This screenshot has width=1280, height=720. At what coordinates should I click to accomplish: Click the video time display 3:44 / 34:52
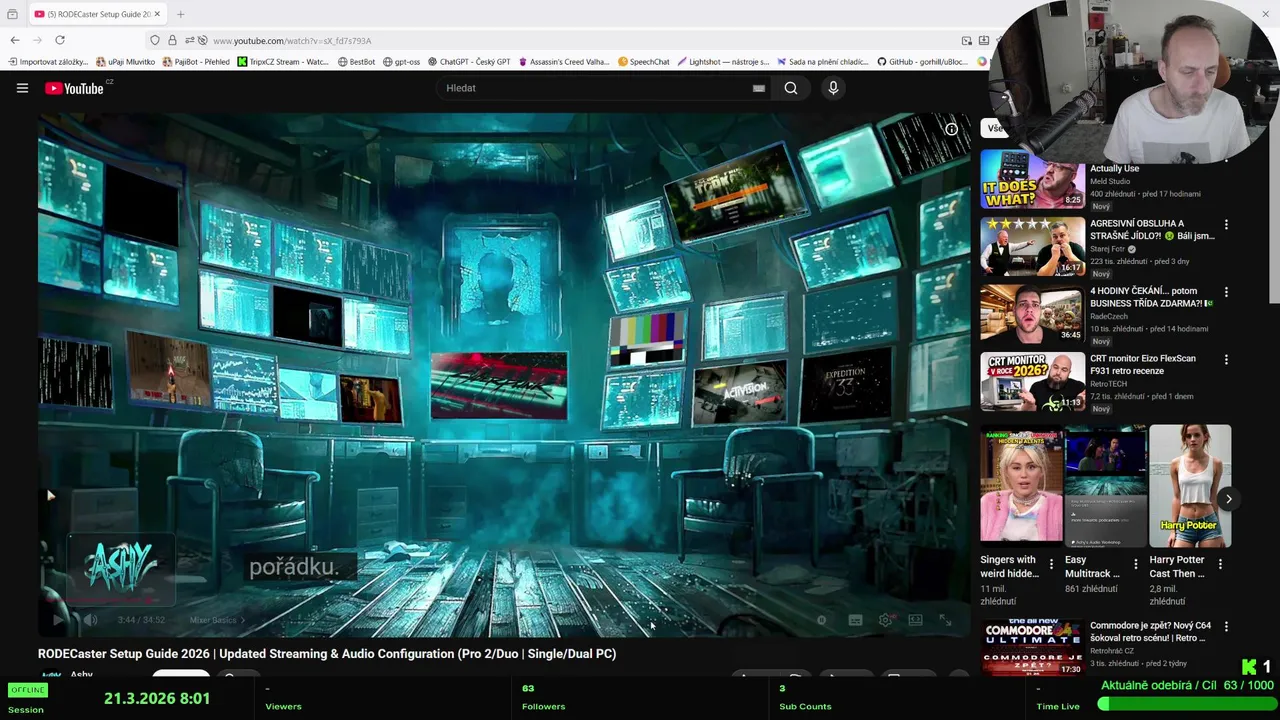coord(141,620)
